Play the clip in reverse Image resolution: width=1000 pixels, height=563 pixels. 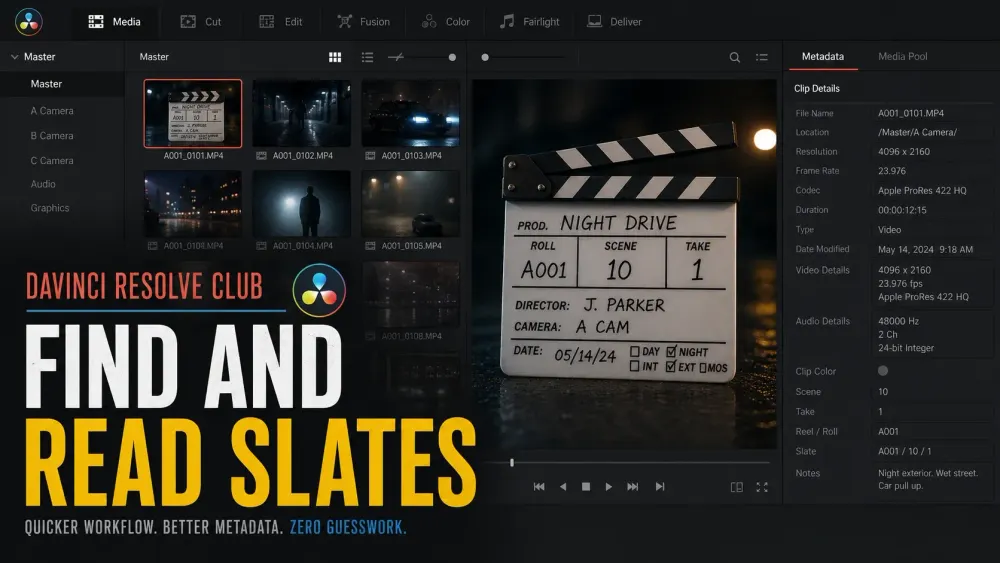click(562, 486)
